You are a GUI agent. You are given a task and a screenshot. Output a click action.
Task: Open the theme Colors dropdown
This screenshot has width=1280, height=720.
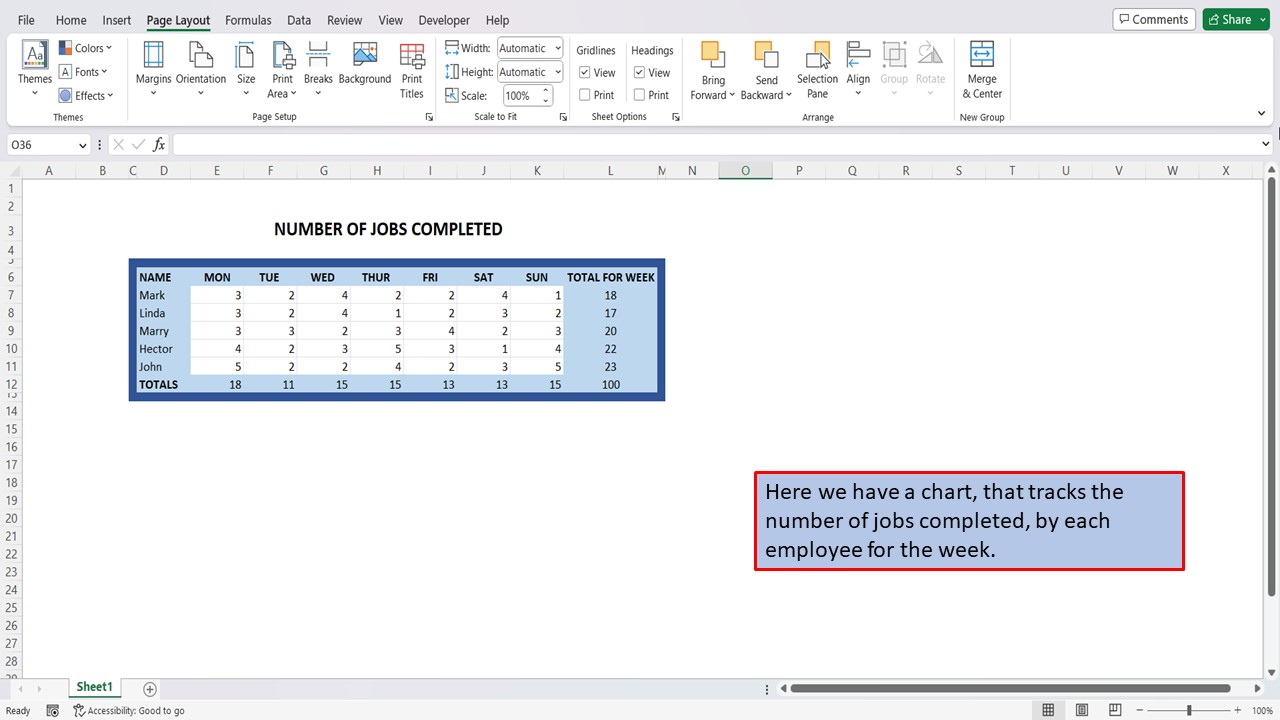[86, 48]
